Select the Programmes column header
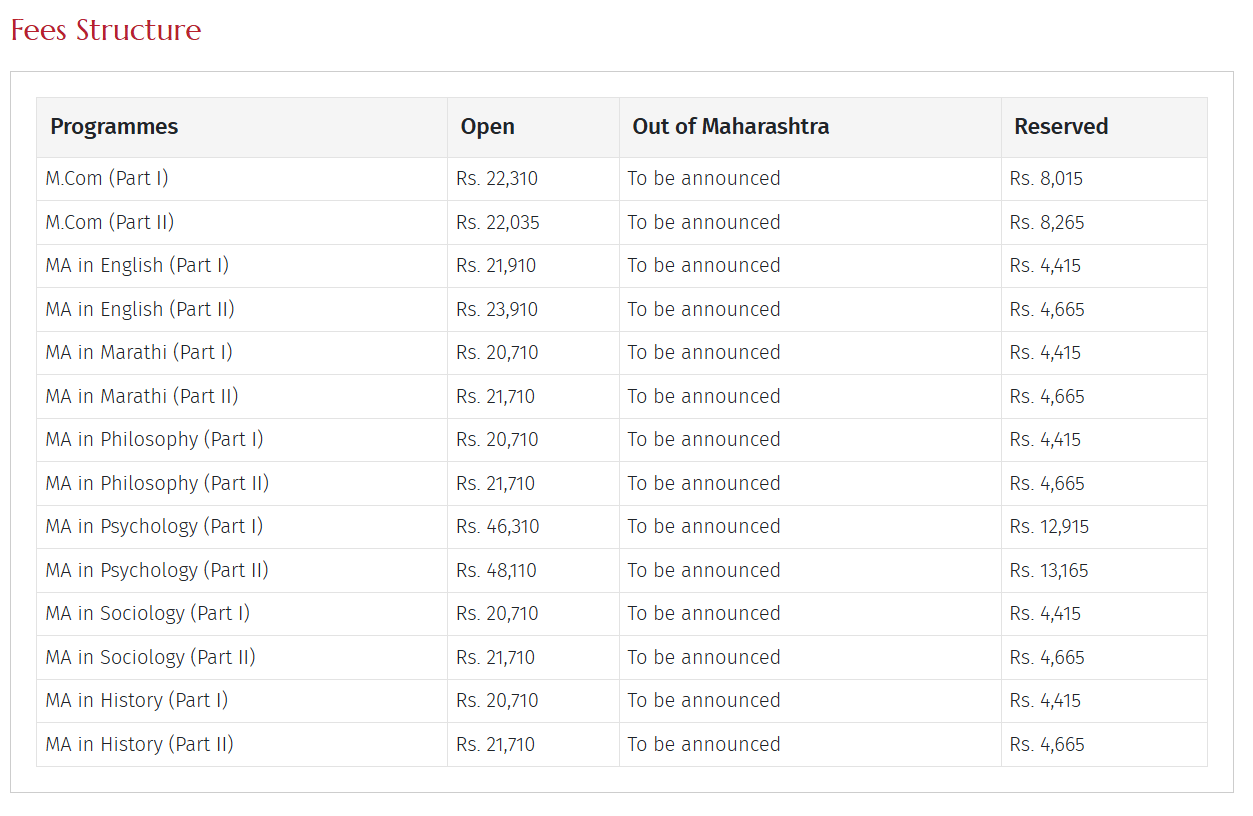 coord(114,127)
